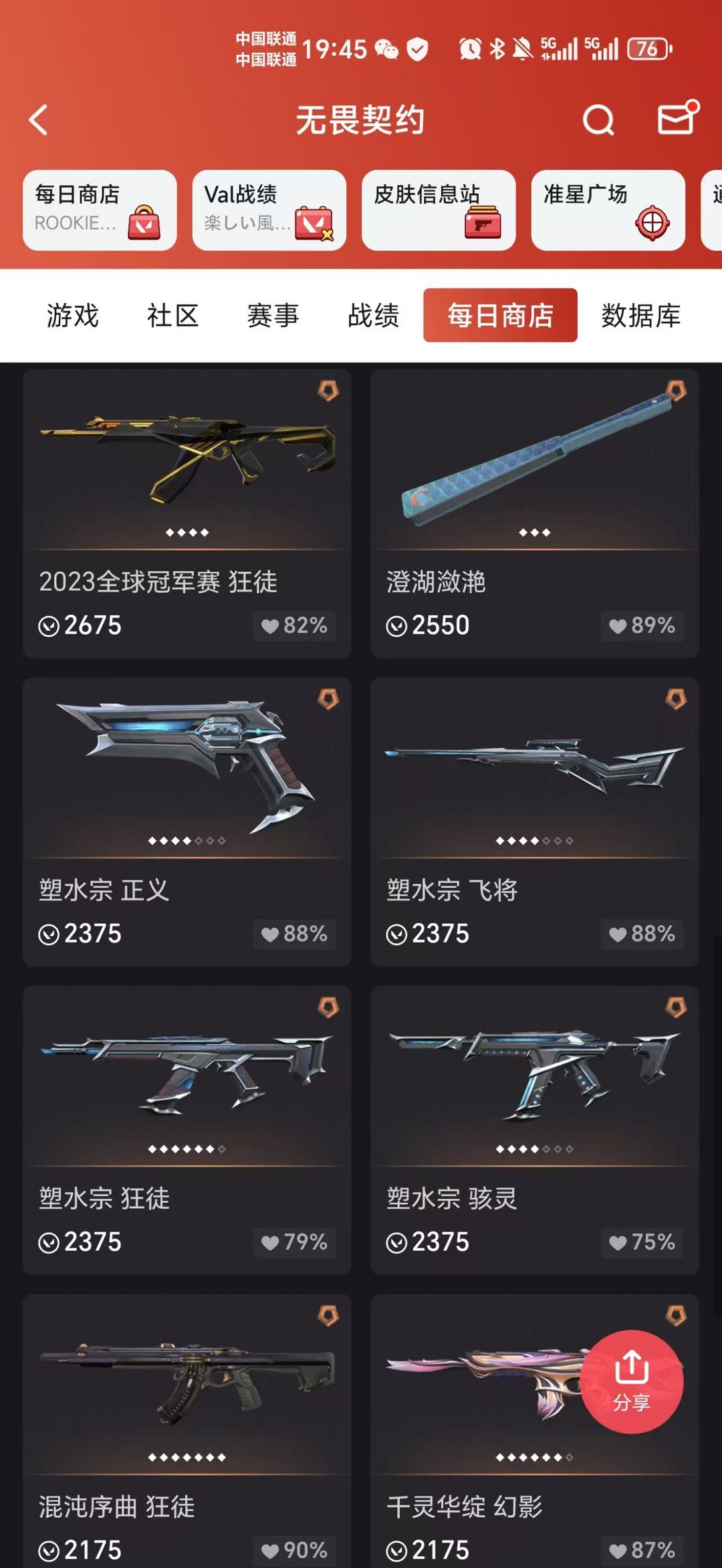Open the 准星广场 crosshair card
Viewport: 722px width, 1568px height.
608,210
